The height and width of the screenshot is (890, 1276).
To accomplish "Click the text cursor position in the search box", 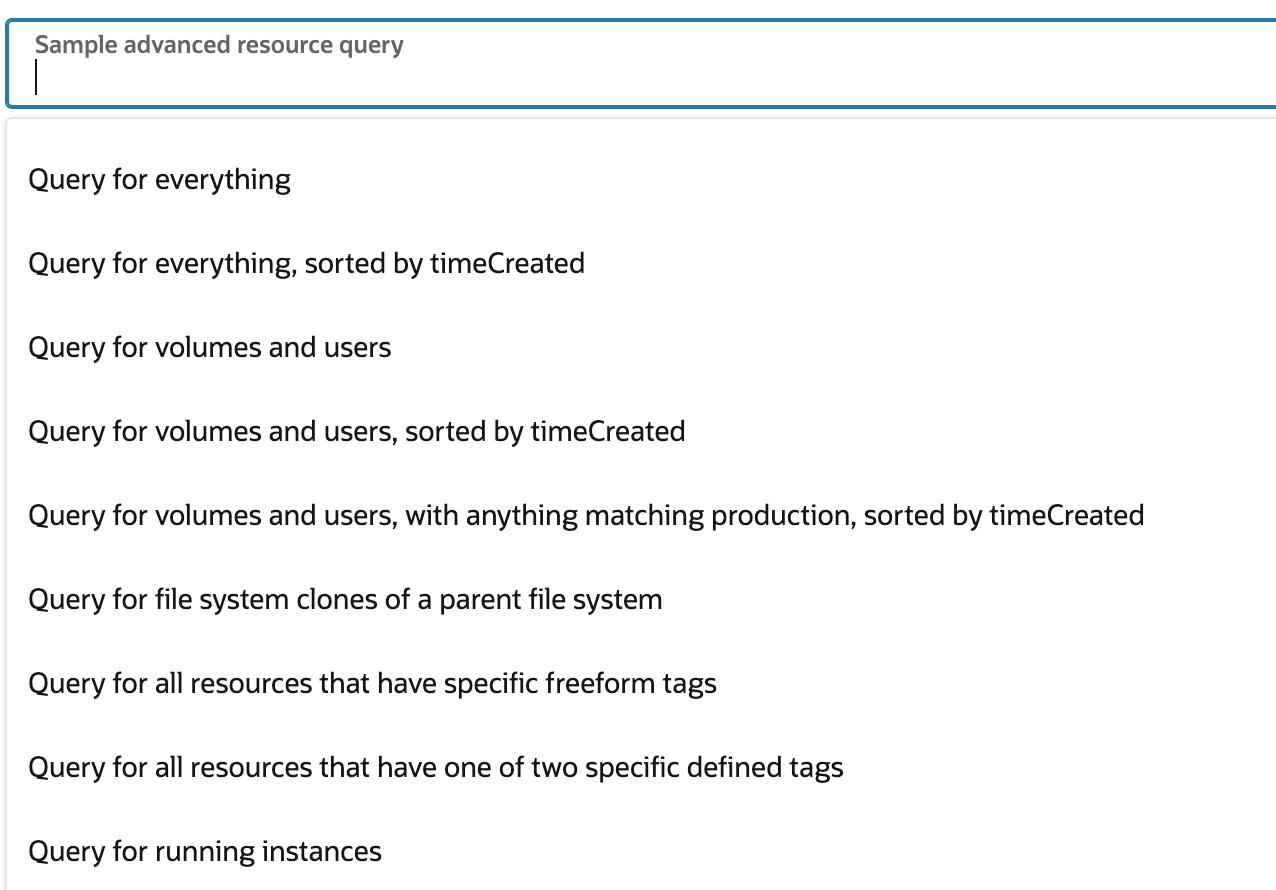I will [x=37, y=78].
